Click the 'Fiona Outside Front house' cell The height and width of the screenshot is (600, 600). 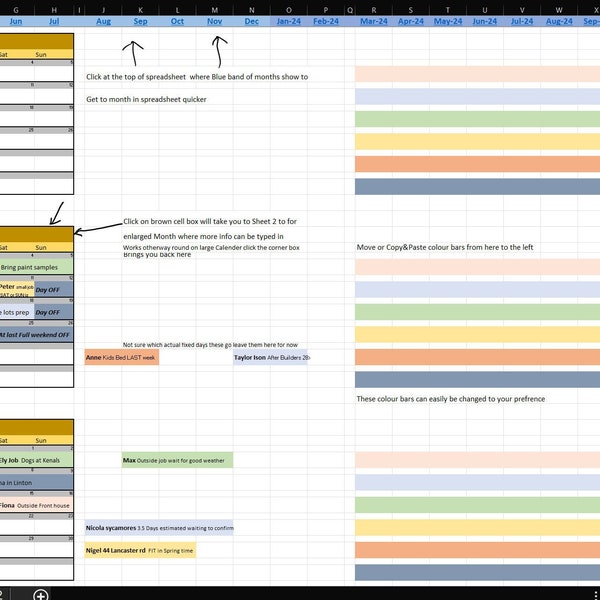pos(36,505)
